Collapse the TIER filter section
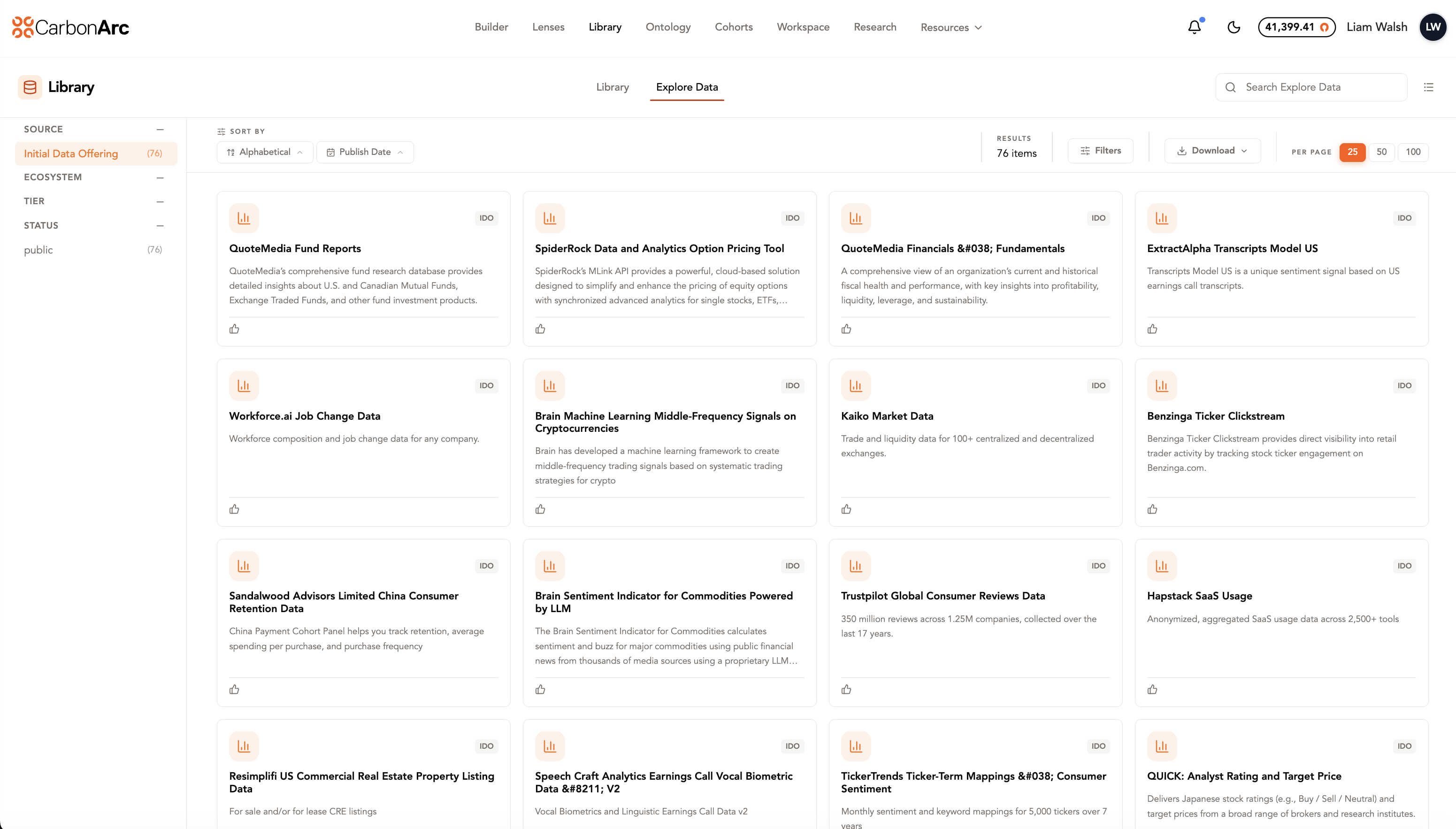The width and height of the screenshot is (1456, 829). click(160, 201)
